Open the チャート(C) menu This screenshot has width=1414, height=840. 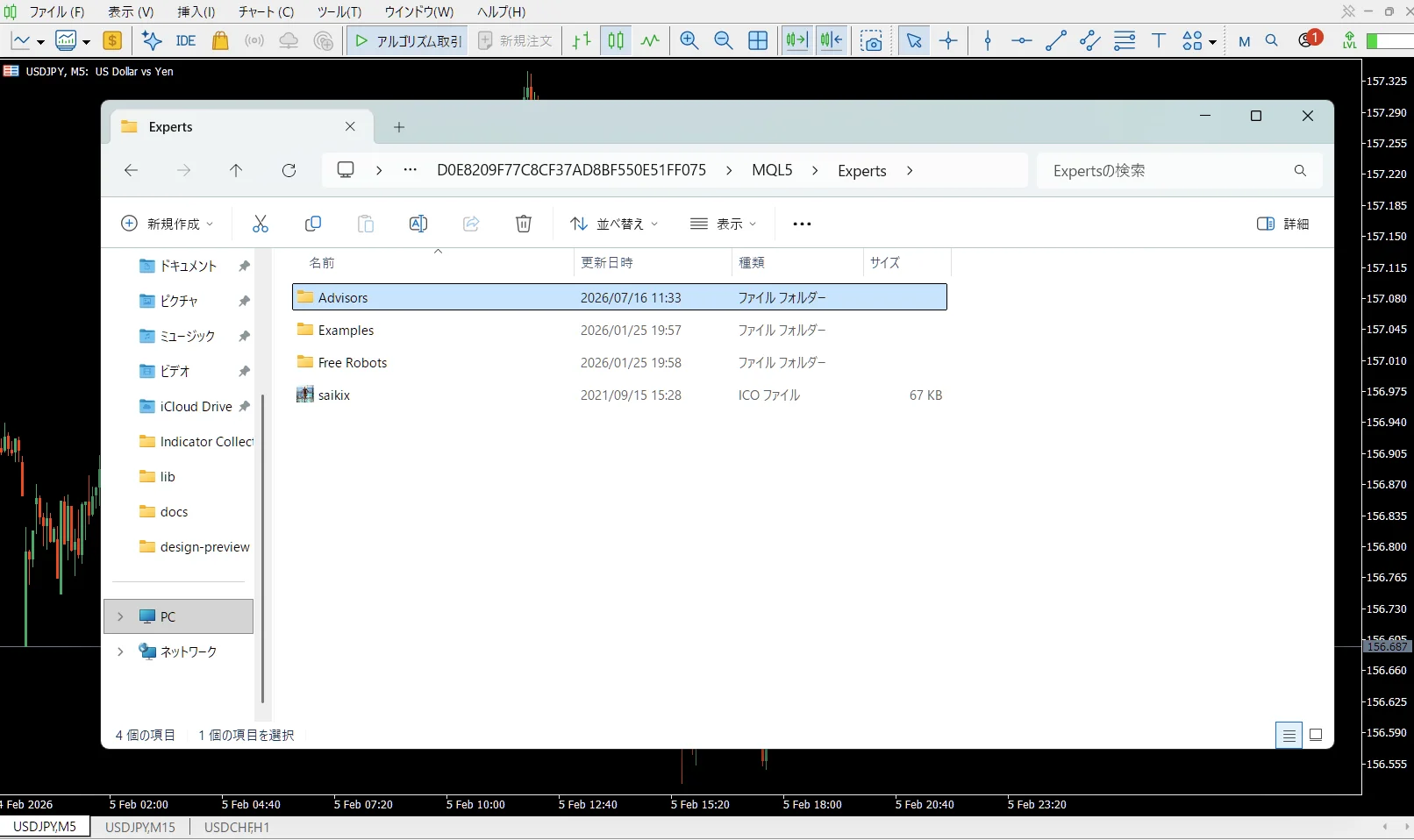click(267, 12)
